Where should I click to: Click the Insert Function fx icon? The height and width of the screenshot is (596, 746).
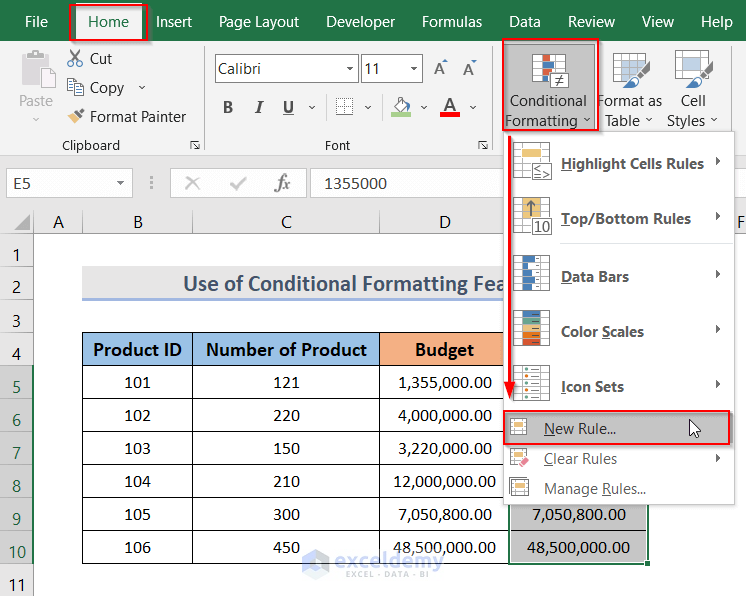[283, 183]
